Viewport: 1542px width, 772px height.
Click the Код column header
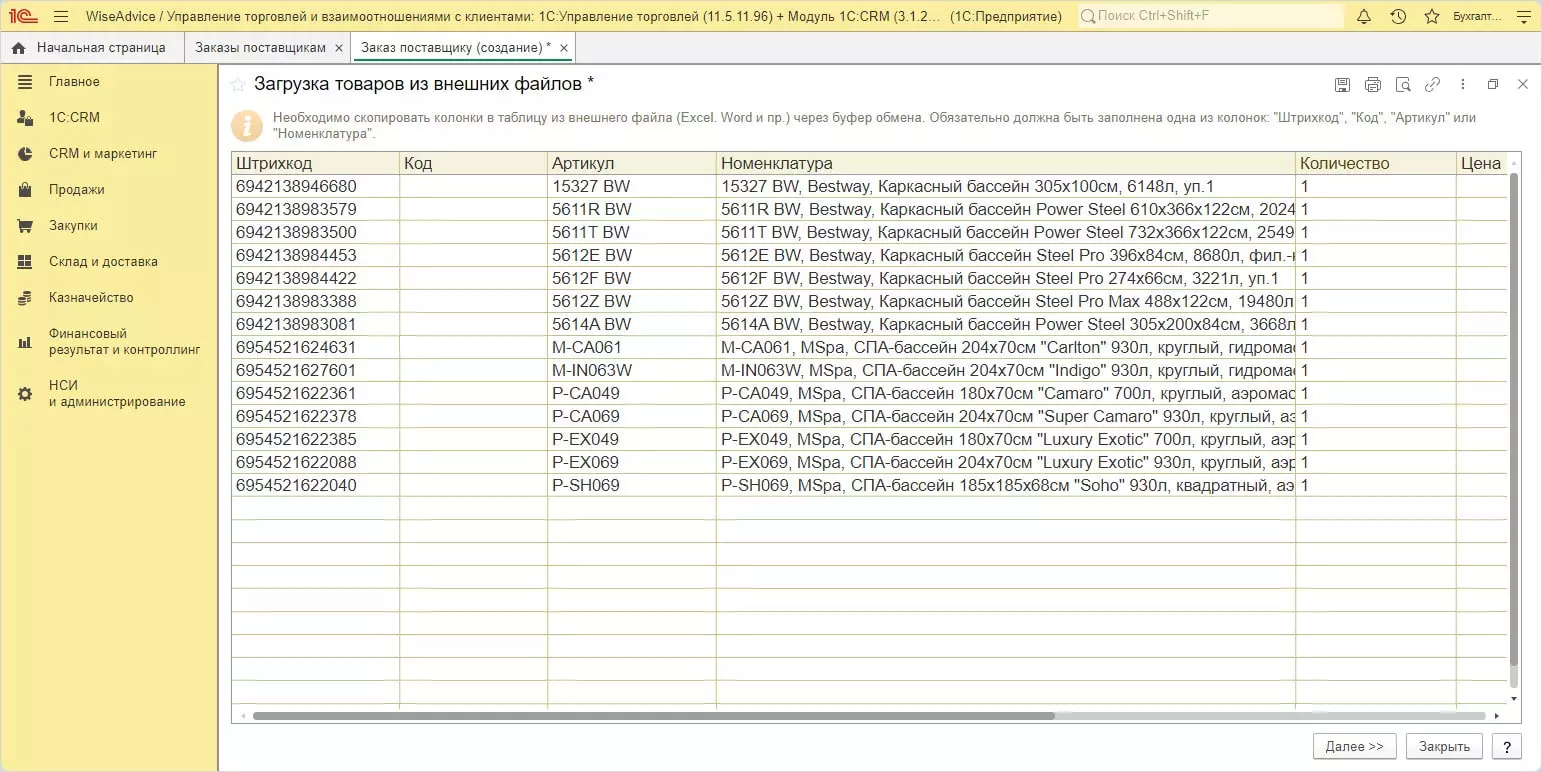tap(474, 163)
